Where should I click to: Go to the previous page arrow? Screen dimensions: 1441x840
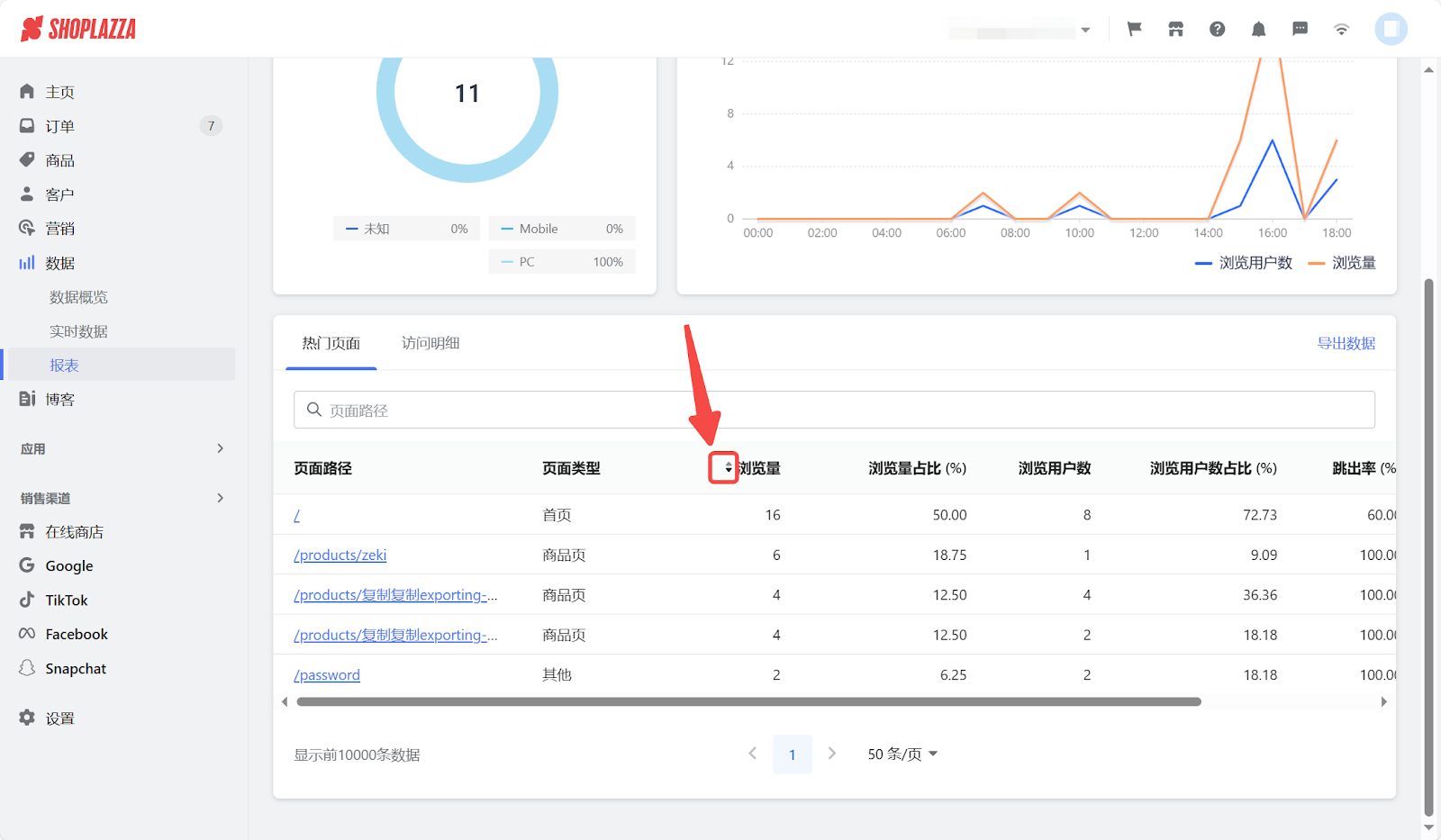tap(753, 754)
